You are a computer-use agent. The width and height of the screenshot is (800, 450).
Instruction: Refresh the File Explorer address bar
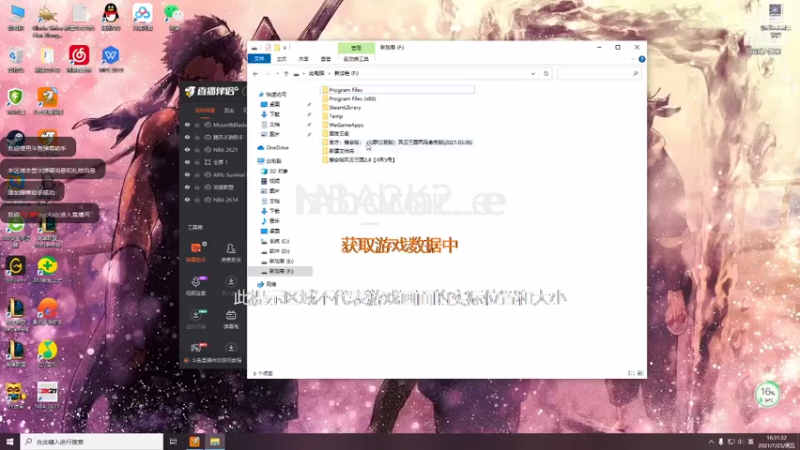tap(546, 73)
